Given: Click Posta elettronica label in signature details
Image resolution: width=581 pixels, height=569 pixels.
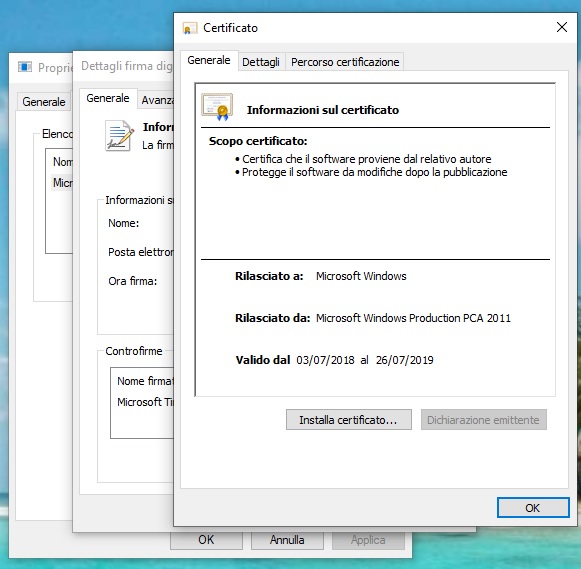Looking at the screenshot, I should 141,252.
